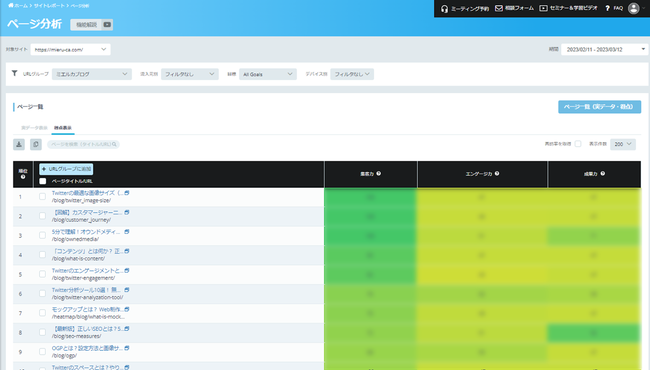Switch to the 実データ表示 tab
650x371 pixels.
(x=34, y=128)
